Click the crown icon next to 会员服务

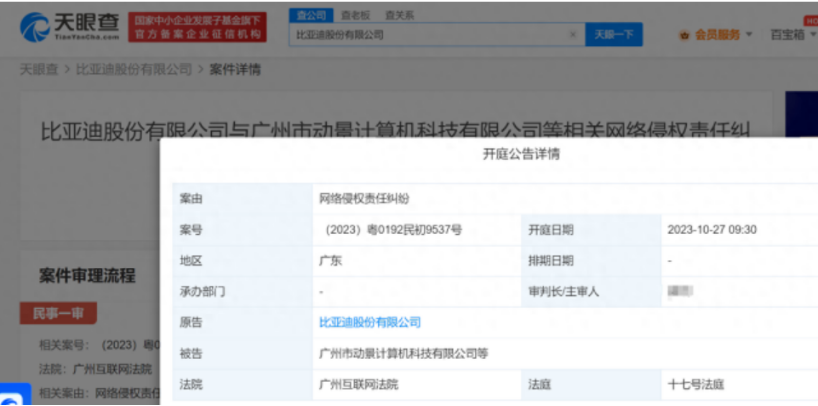(684, 35)
